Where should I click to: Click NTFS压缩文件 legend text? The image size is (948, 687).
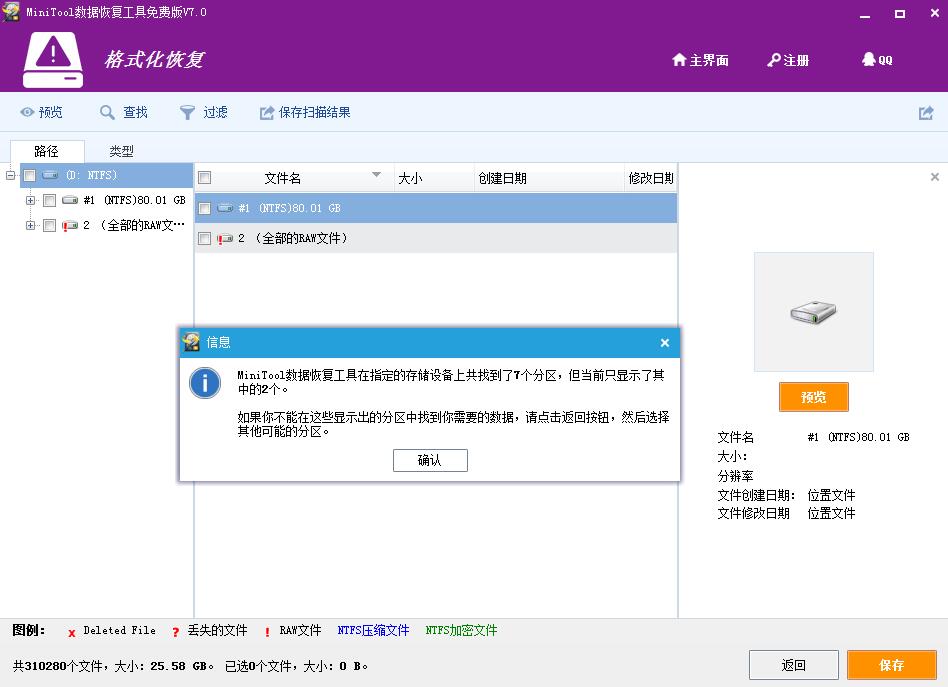coord(373,631)
